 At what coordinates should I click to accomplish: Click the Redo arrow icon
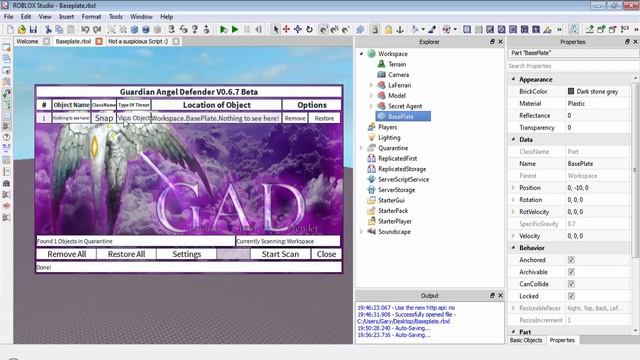(x=97, y=29)
